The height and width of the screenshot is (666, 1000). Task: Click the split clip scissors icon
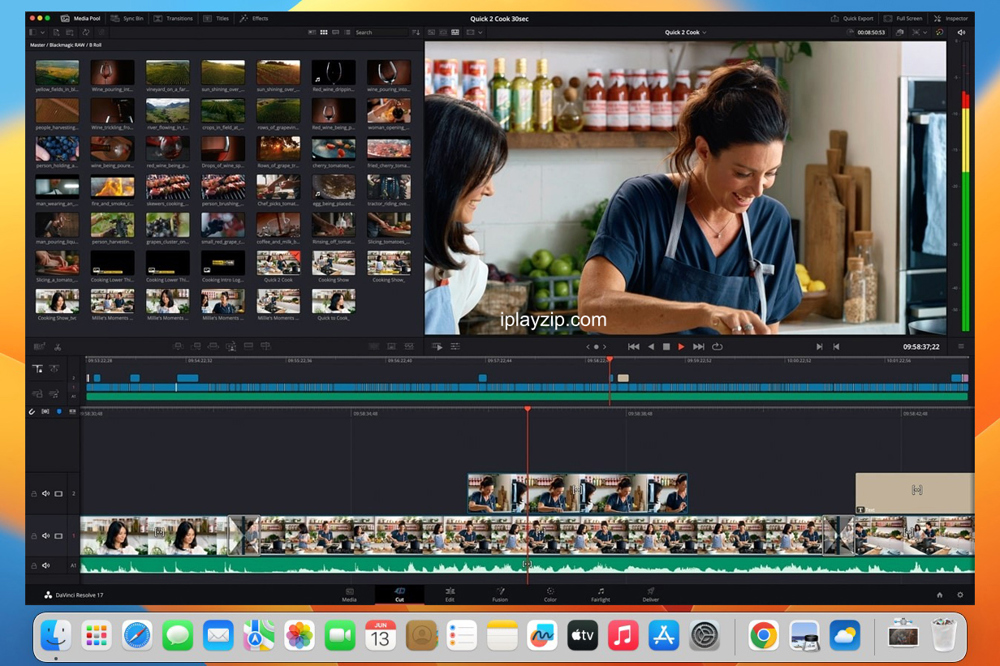tap(57, 346)
